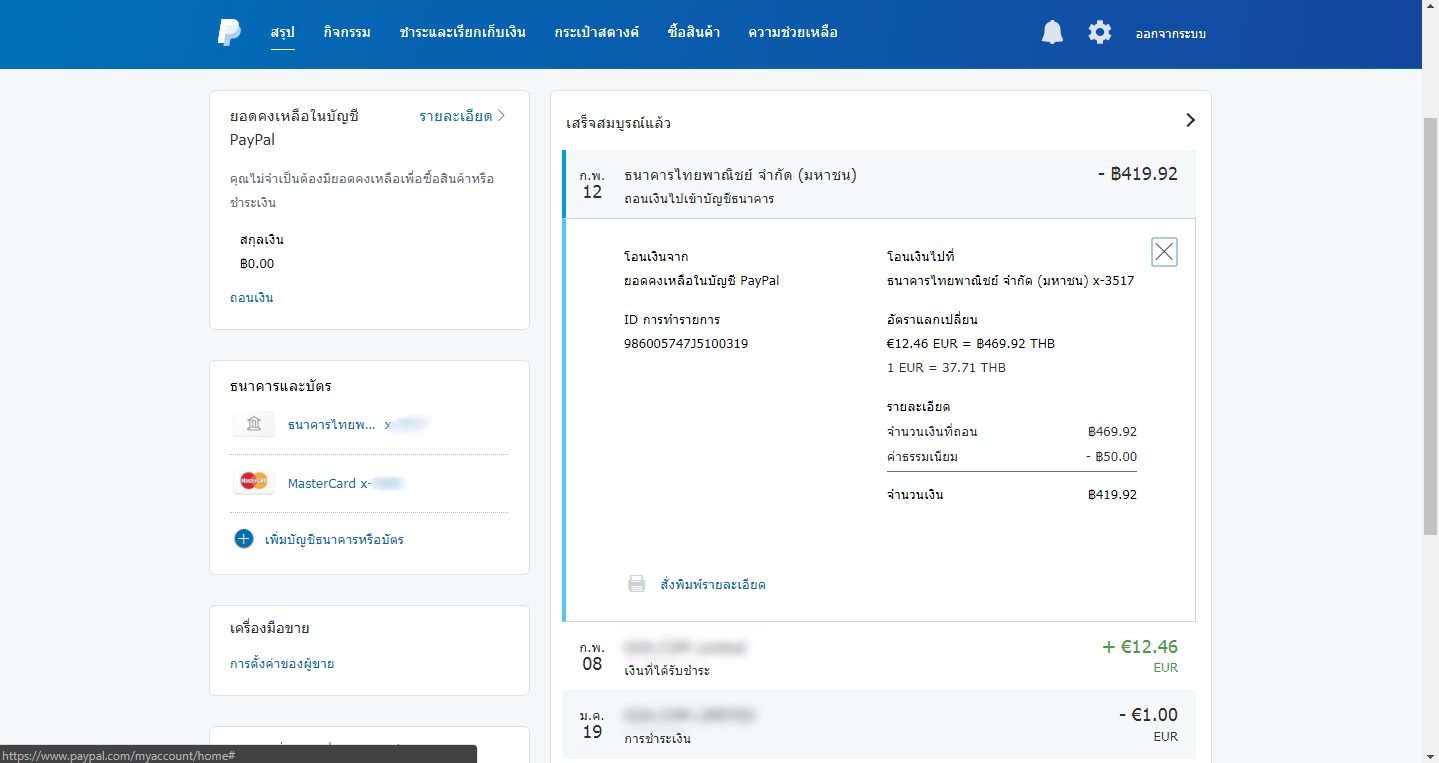Open the notifications bell

click(x=1052, y=32)
